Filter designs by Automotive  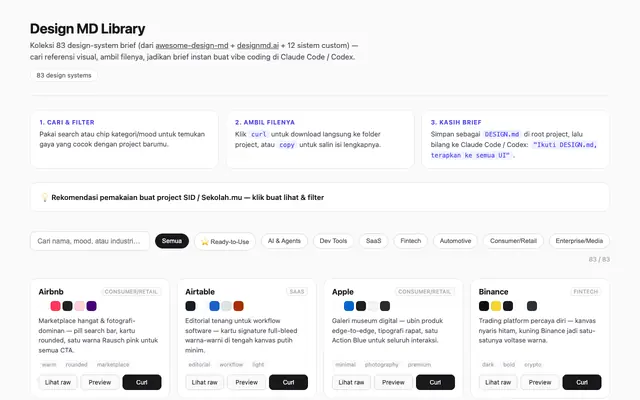455,241
